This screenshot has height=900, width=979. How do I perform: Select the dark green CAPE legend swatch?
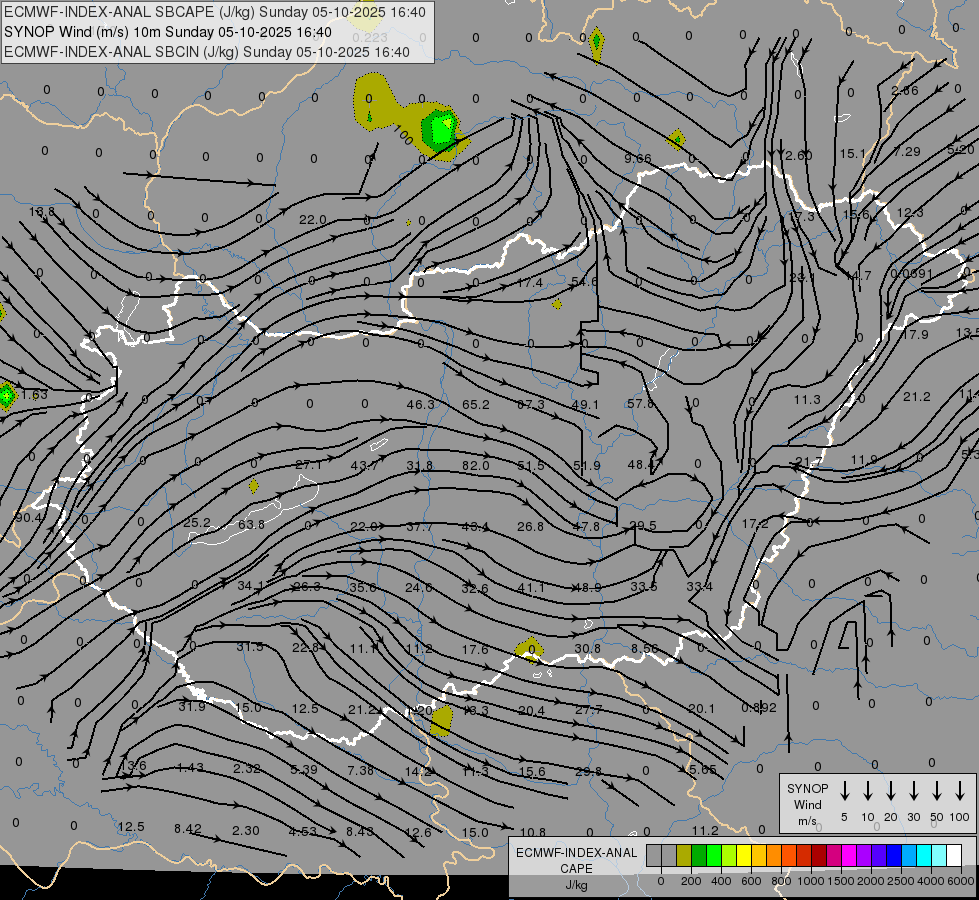699,856
